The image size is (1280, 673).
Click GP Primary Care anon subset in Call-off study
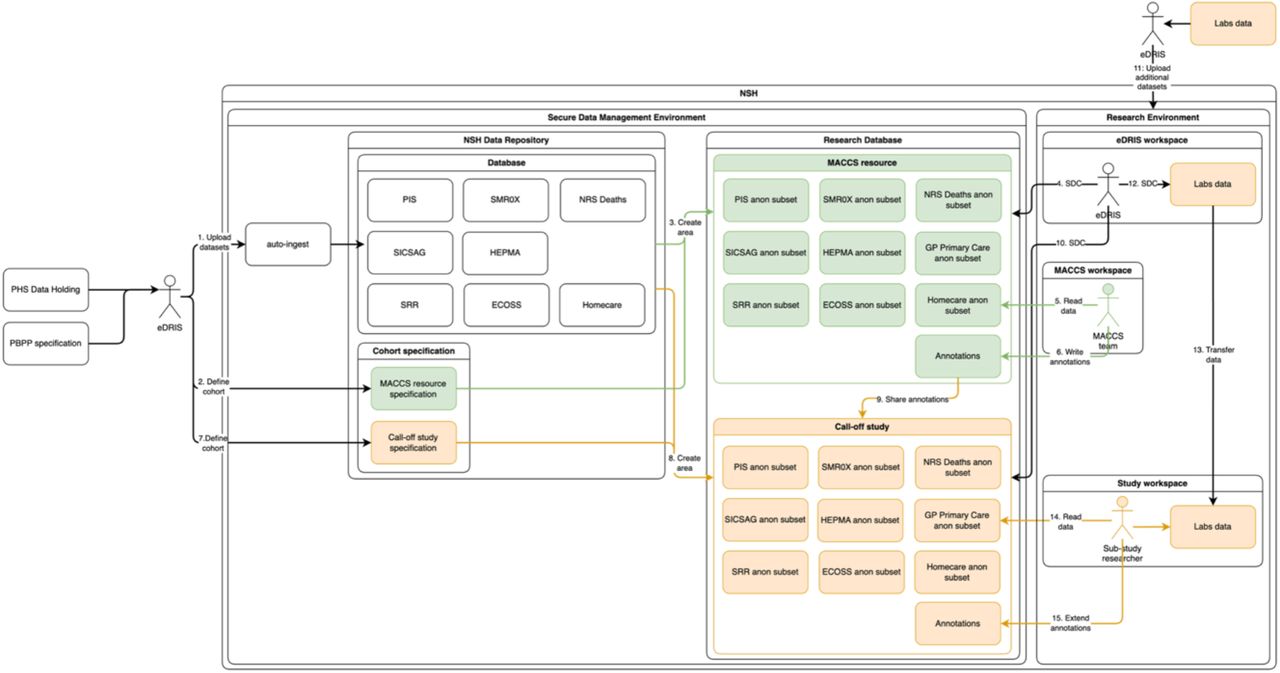pos(957,519)
